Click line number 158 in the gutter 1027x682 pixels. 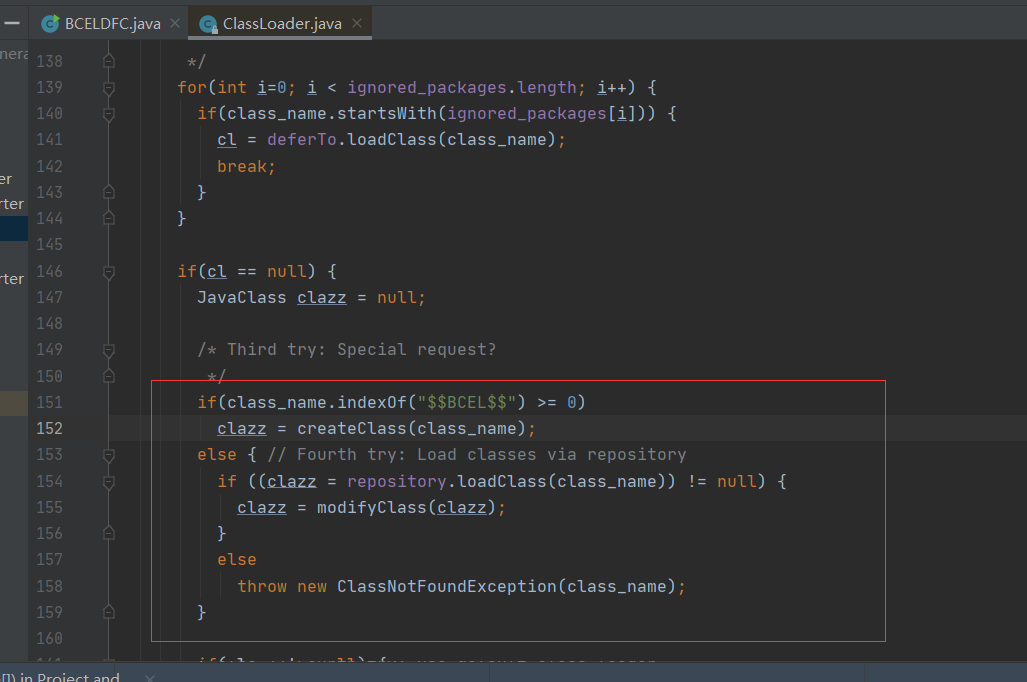(x=50, y=586)
